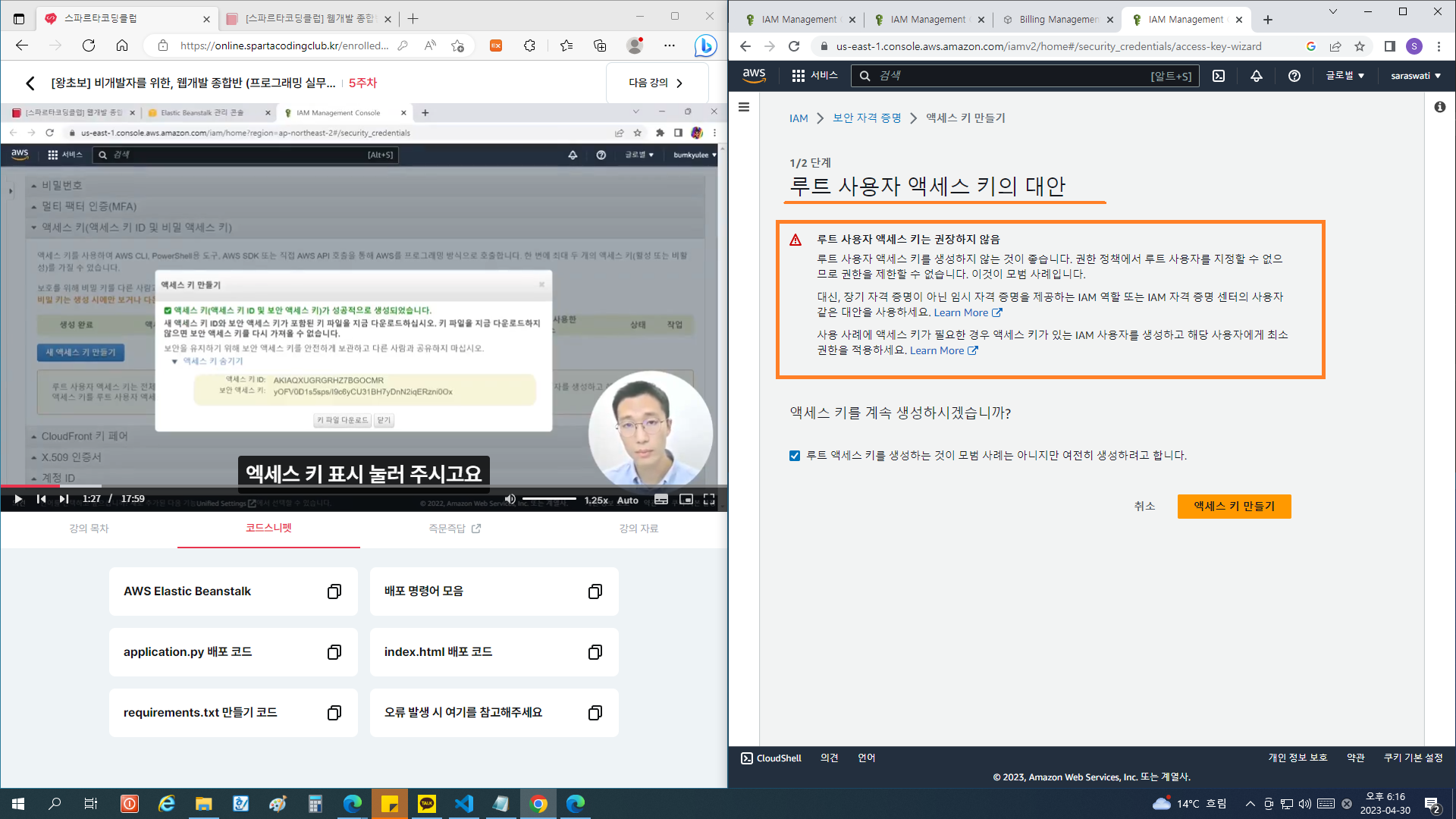This screenshot has height=819, width=1456.
Task: Open Bing chat sidebar icon
Action: point(705,45)
